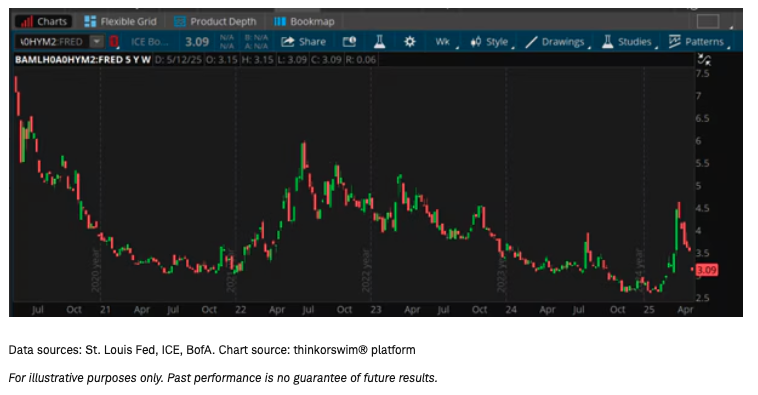
Task: Click the 3.09 last price in toolbar
Action: pyautogui.click(x=197, y=42)
